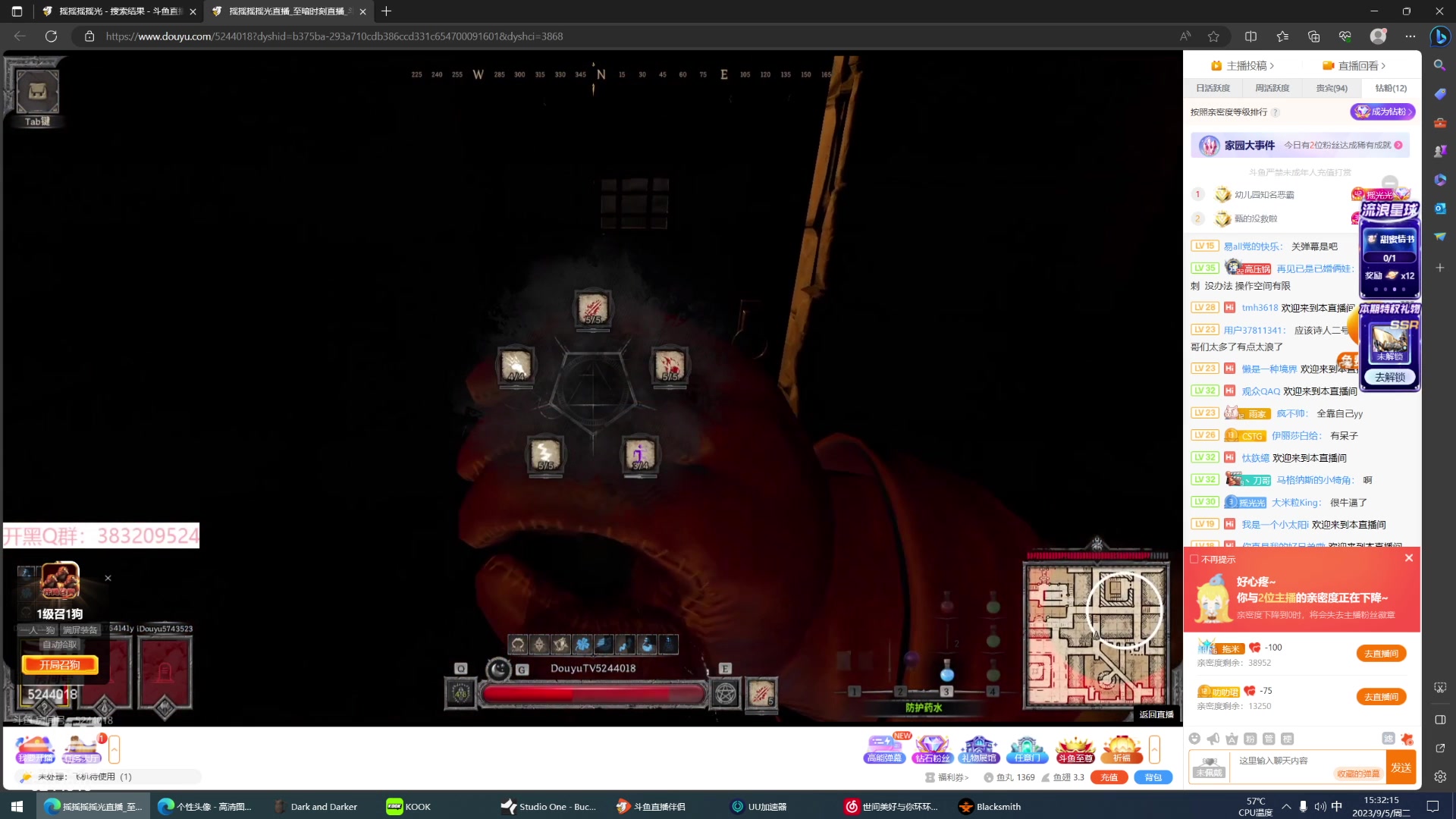Refresh the browser page

tap(51, 36)
